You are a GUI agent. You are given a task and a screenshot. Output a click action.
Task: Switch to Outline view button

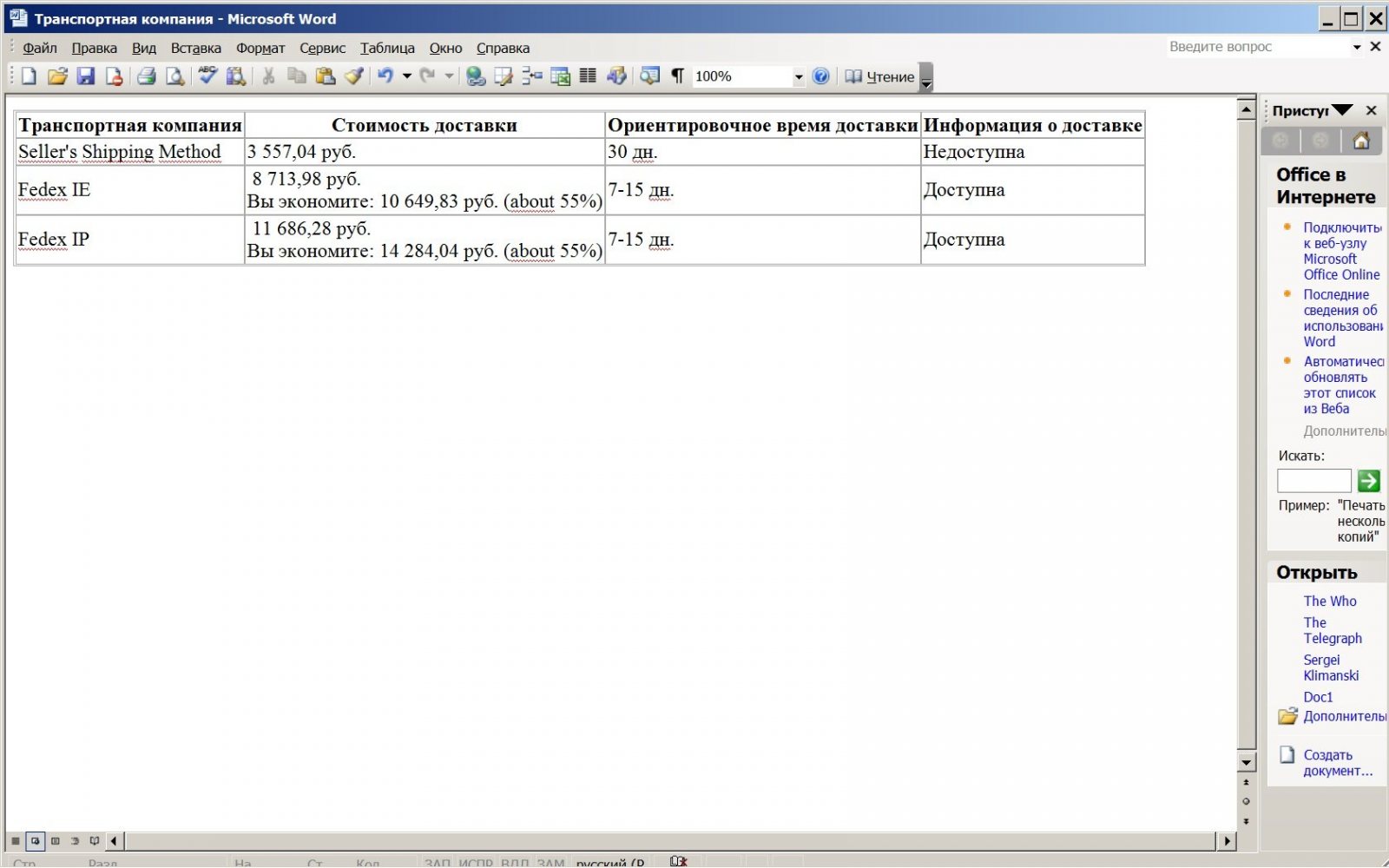(x=76, y=841)
